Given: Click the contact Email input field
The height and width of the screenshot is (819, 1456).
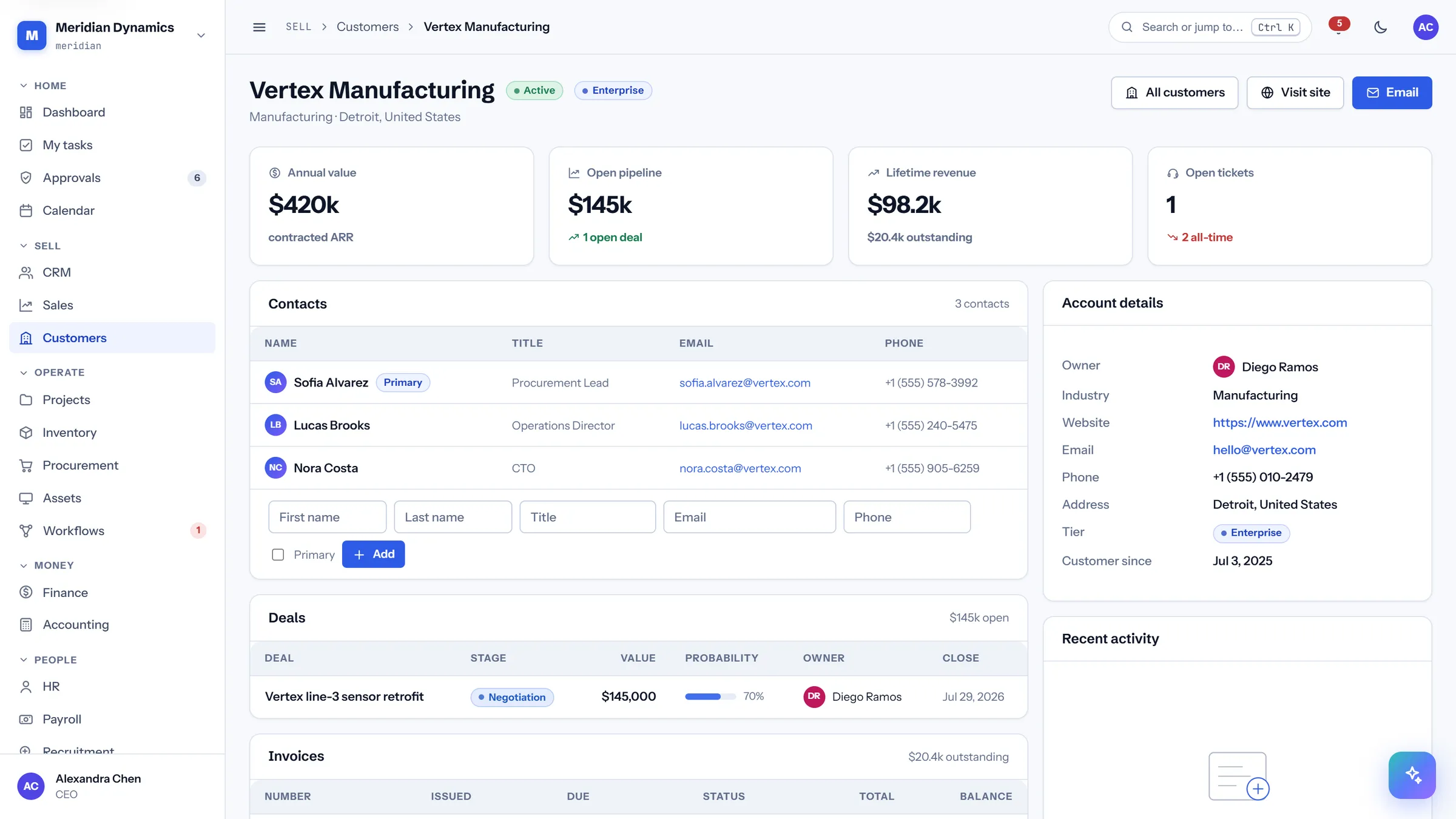Looking at the screenshot, I should (x=750, y=517).
